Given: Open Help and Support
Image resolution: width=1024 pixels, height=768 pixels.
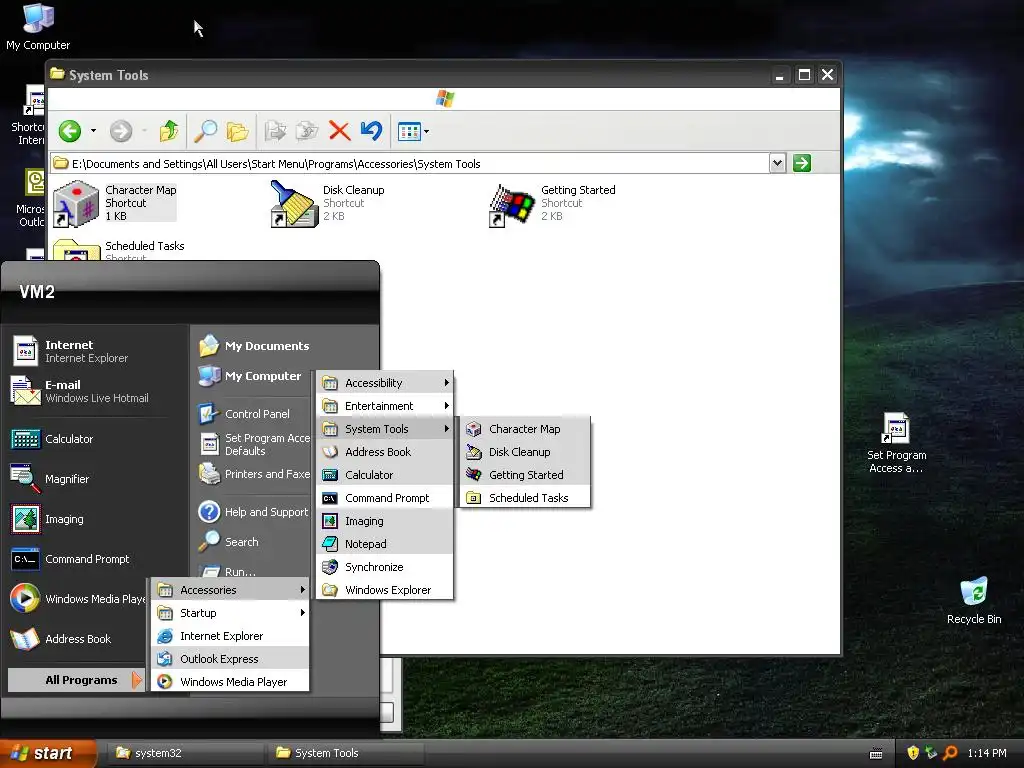Looking at the screenshot, I should point(253,512).
